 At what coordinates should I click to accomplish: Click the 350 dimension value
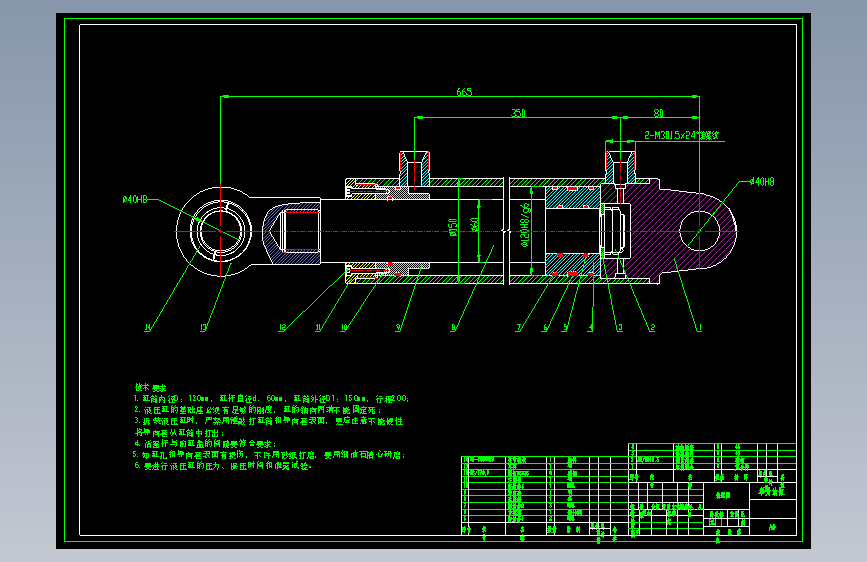[518, 113]
